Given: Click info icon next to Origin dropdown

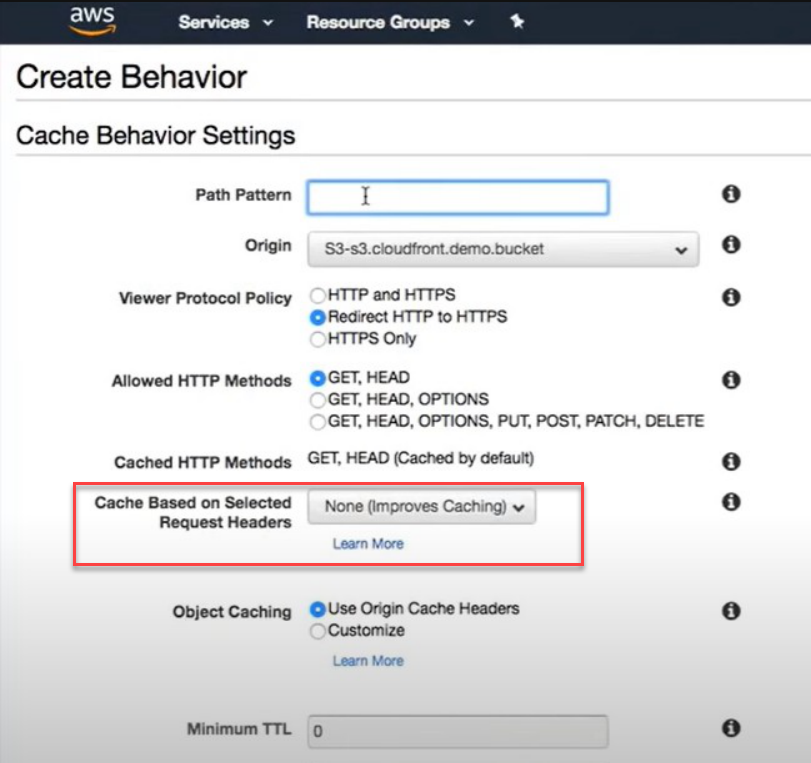Looking at the screenshot, I should [x=731, y=244].
